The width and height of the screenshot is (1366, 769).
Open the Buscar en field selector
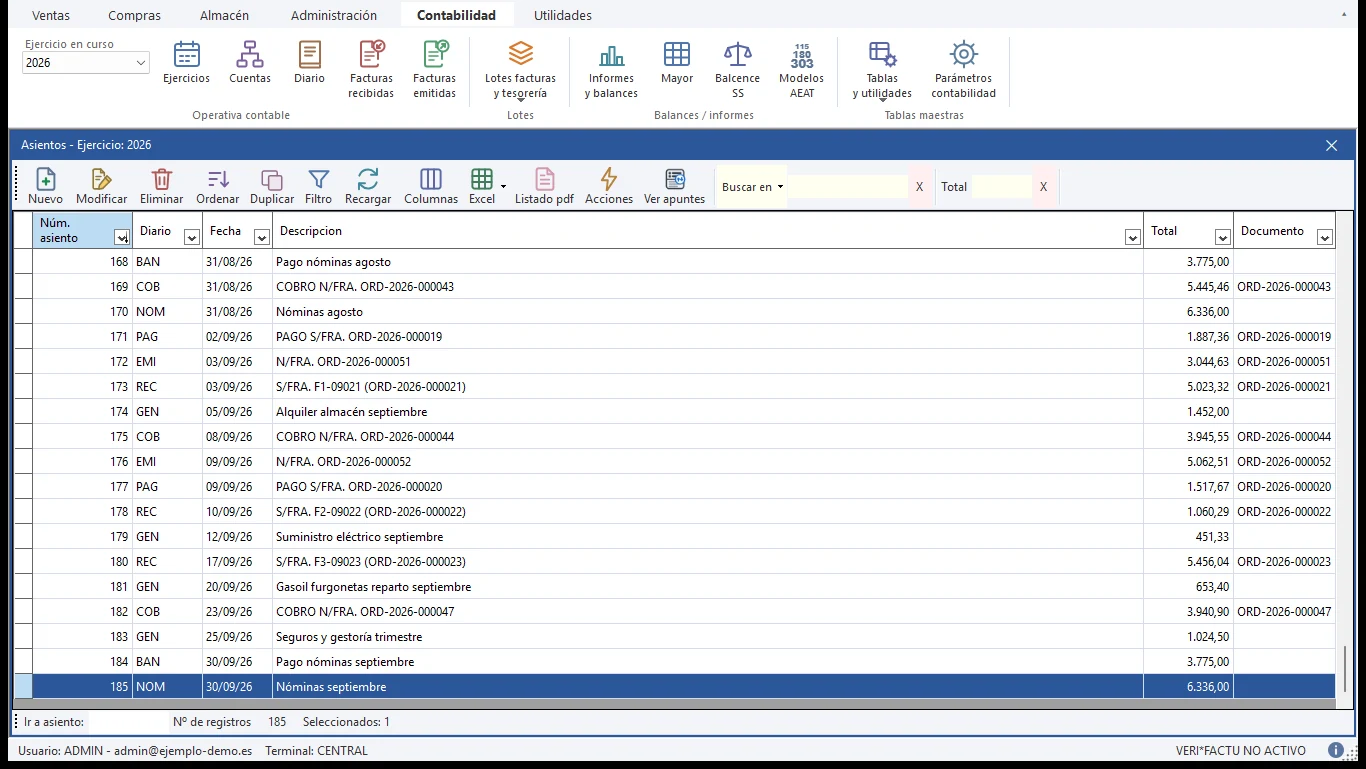click(753, 187)
